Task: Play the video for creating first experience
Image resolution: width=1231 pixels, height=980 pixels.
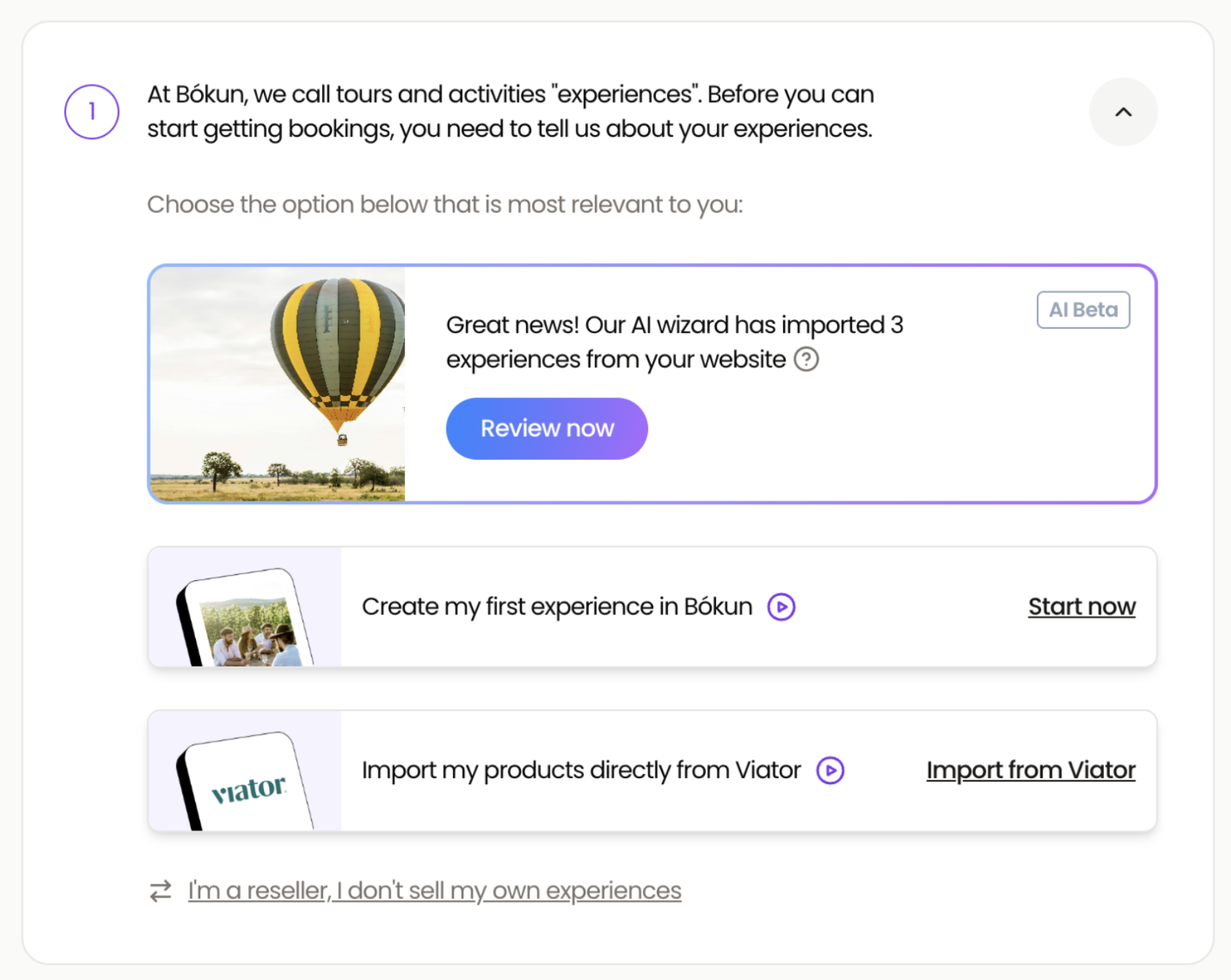Action: click(781, 607)
